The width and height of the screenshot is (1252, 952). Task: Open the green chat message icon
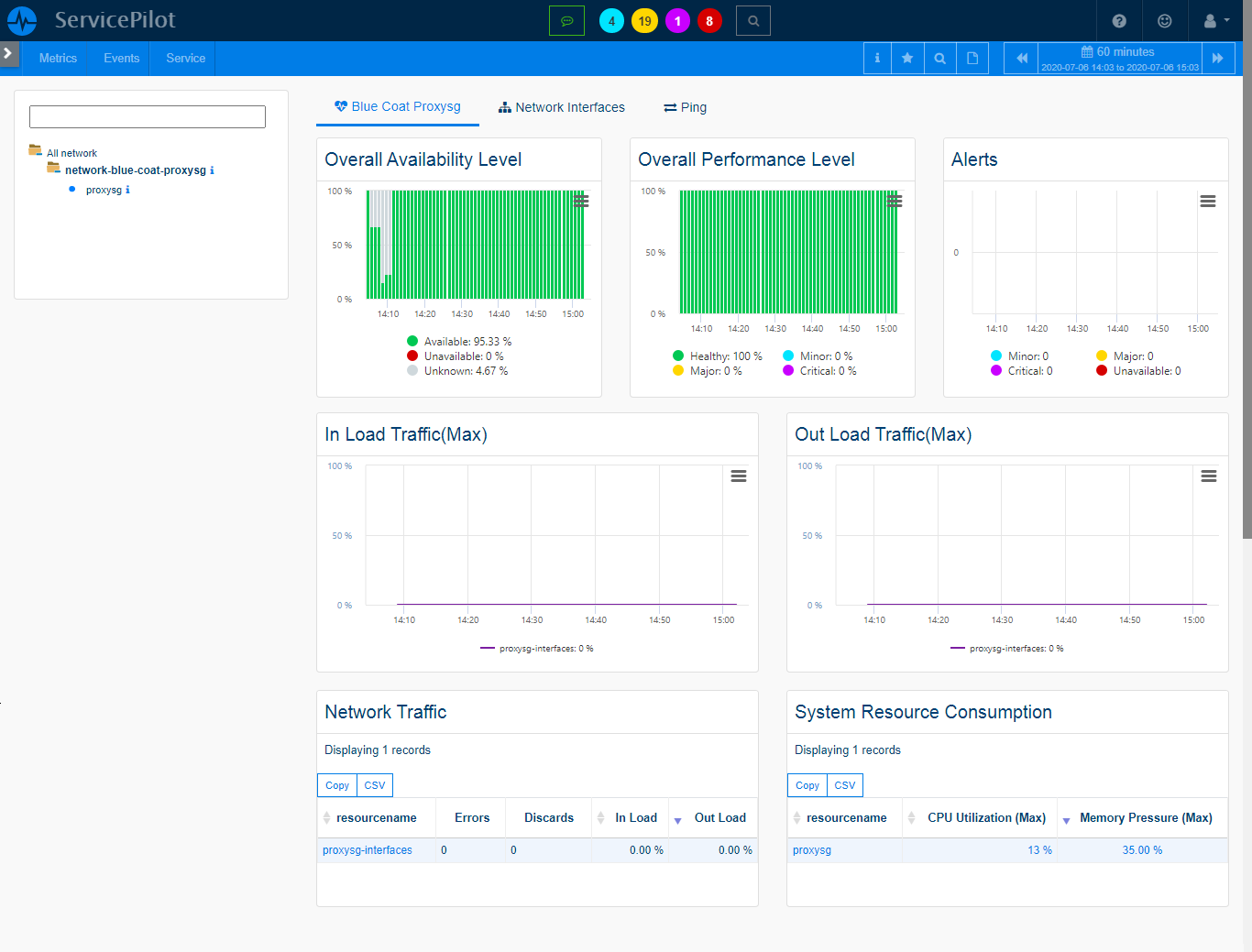566,21
